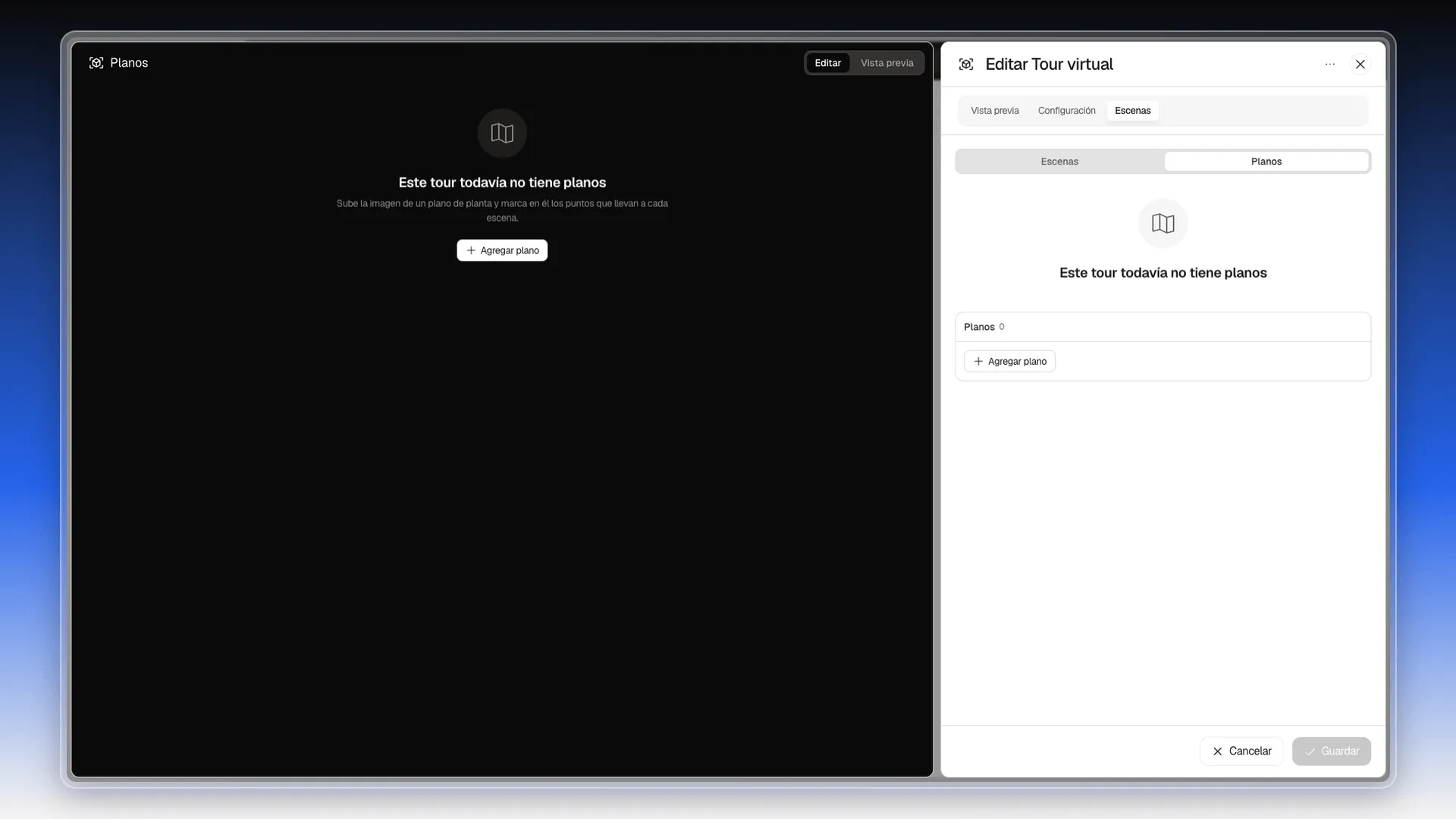Click the 'Editar Tour virtual' title text
The height and width of the screenshot is (819, 1456).
(x=1050, y=64)
